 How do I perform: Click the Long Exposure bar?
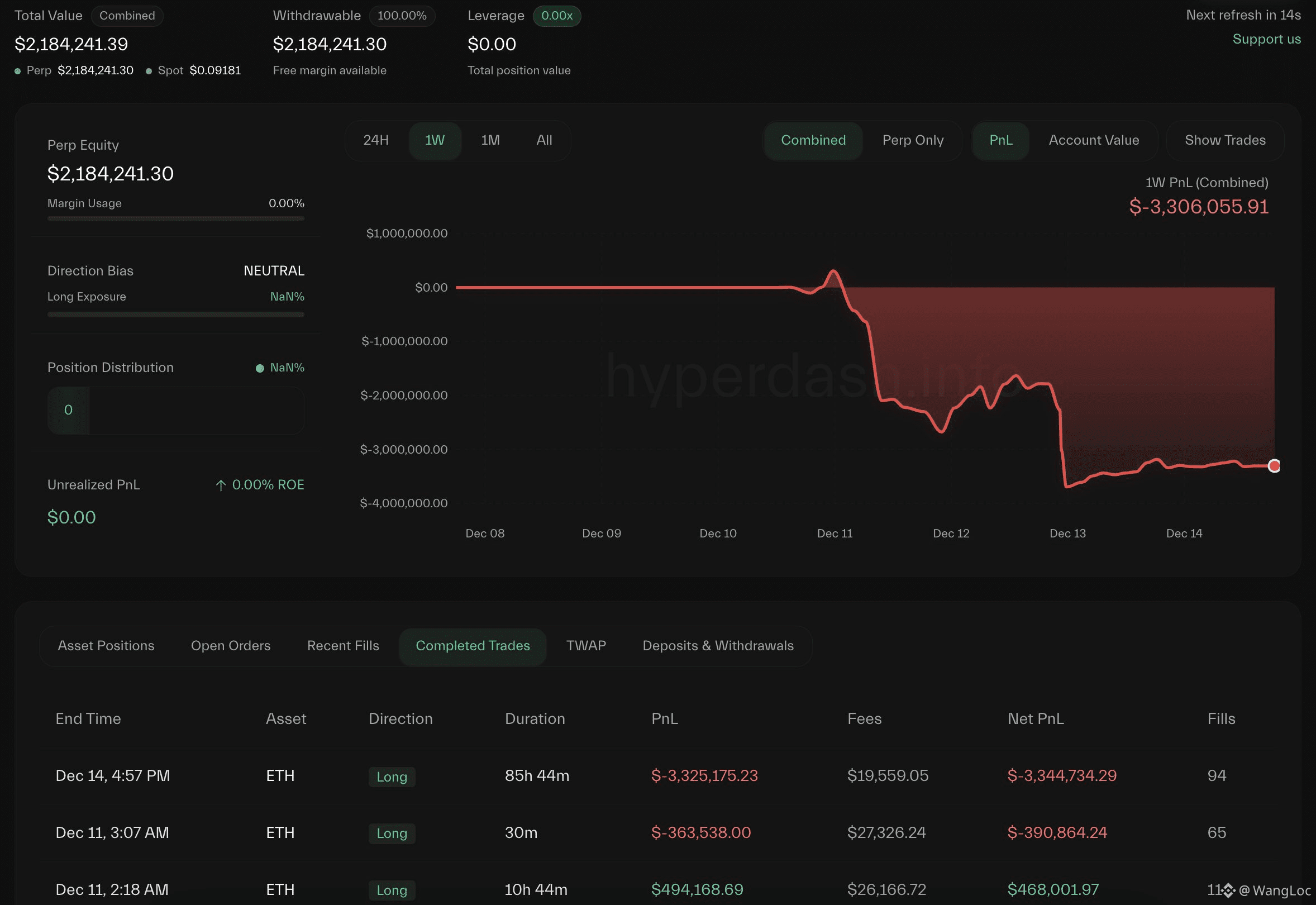tap(176, 315)
